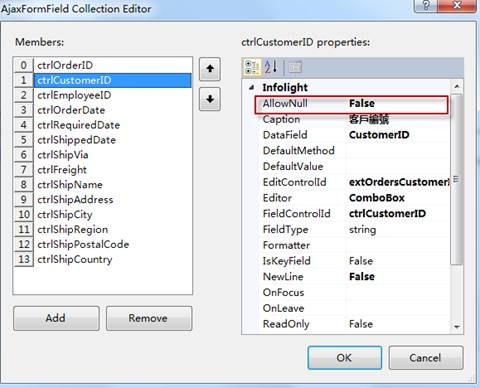
Task: Click the Add button
Action: pos(56,318)
